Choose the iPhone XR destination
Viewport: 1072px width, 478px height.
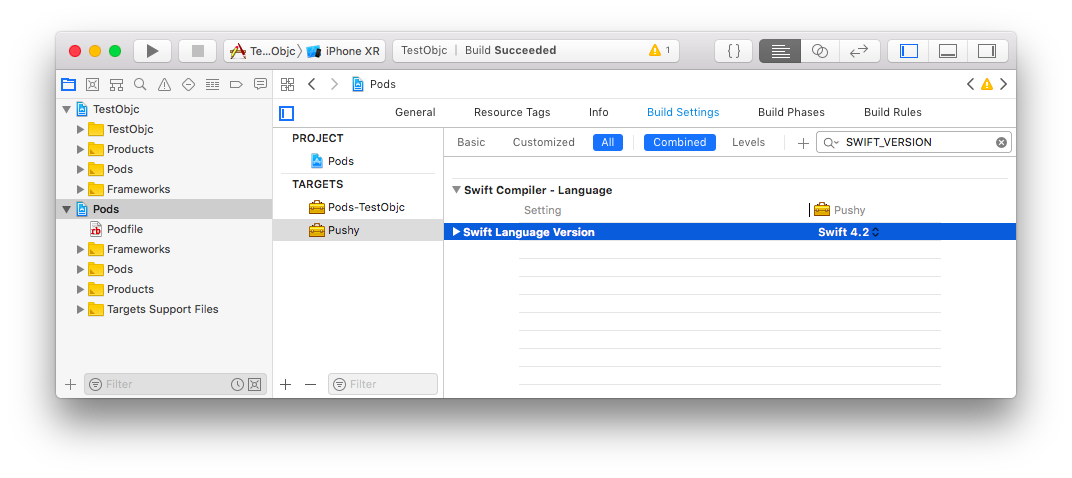pyautogui.click(x=343, y=51)
